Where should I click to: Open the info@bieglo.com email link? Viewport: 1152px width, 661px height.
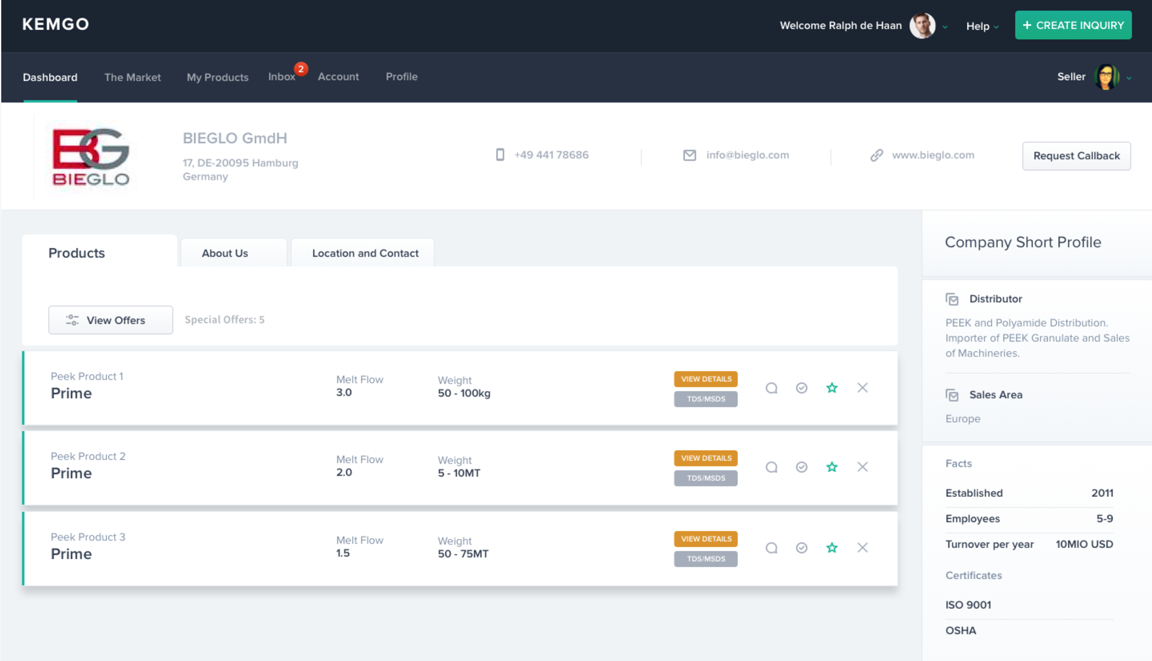pos(747,155)
